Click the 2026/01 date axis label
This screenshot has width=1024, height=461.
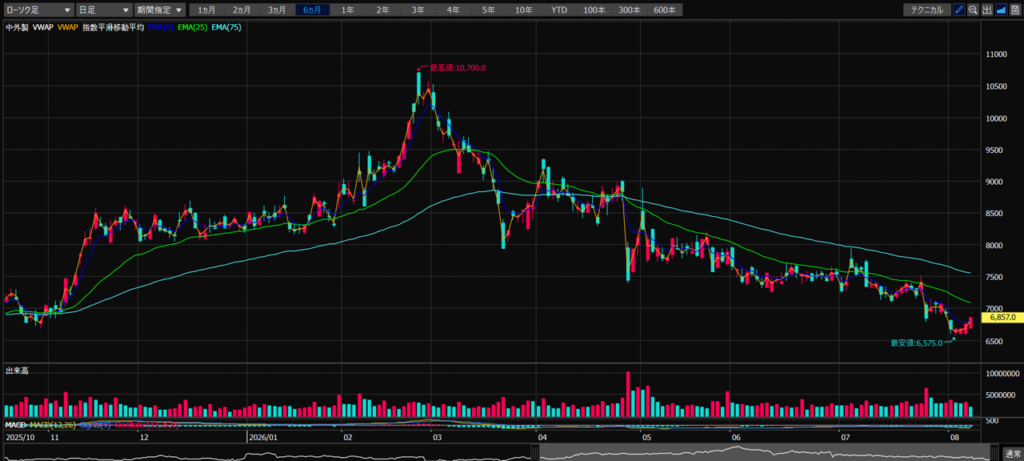[264, 437]
